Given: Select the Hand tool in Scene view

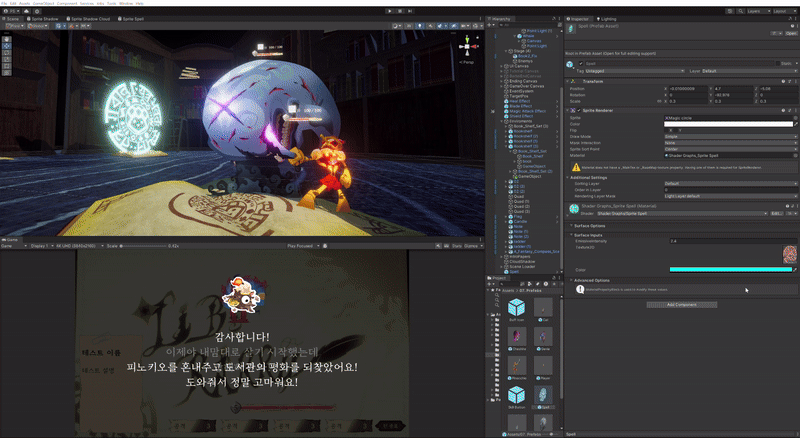Looking at the screenshot, I should [7, 39].
